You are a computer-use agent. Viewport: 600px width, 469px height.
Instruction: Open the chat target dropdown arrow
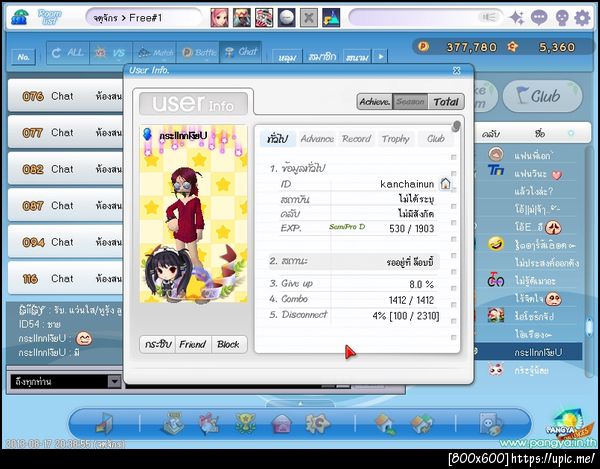tap(114, 381)
